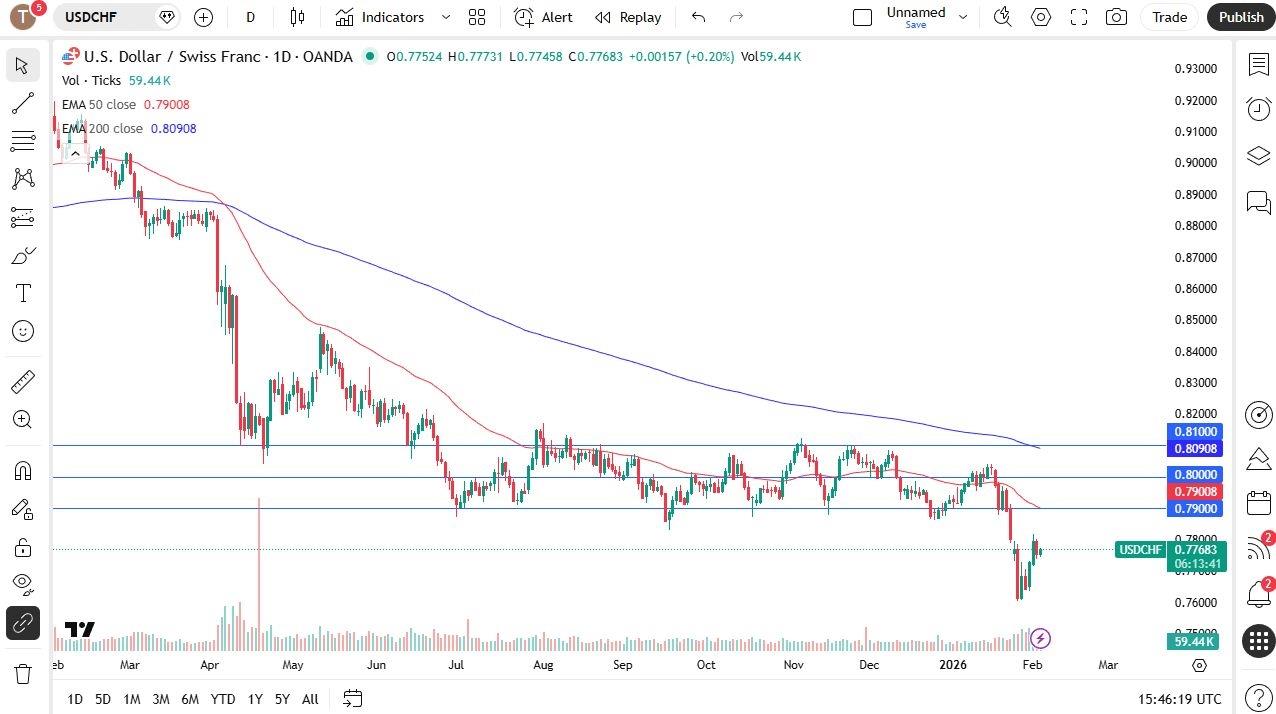Screen dimensions: 1276x714
Task: Open the alerts panel clock icon
Action: 1258,109
